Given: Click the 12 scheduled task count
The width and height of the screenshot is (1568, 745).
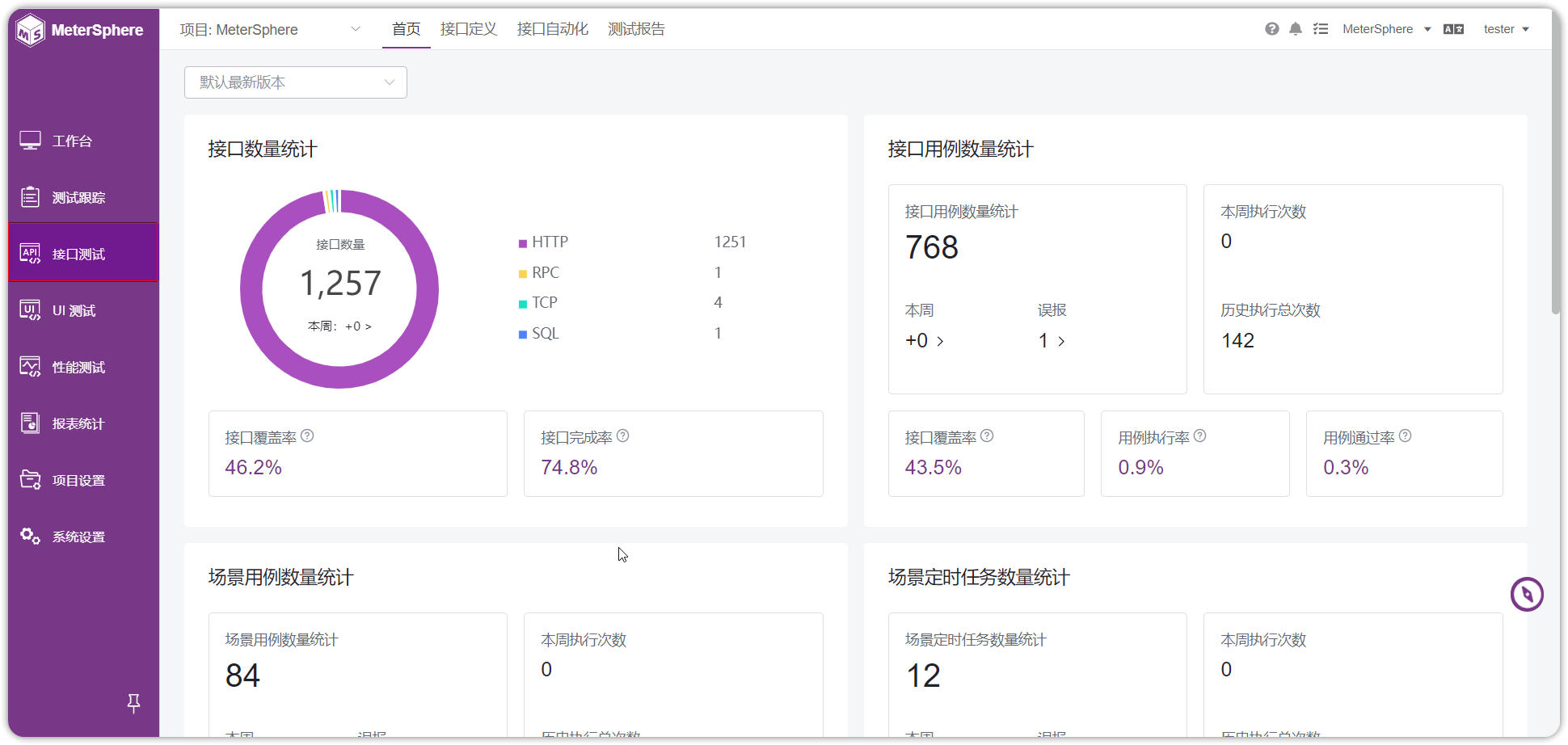Looking at the screenshot, I should click(x=923, y=676).
